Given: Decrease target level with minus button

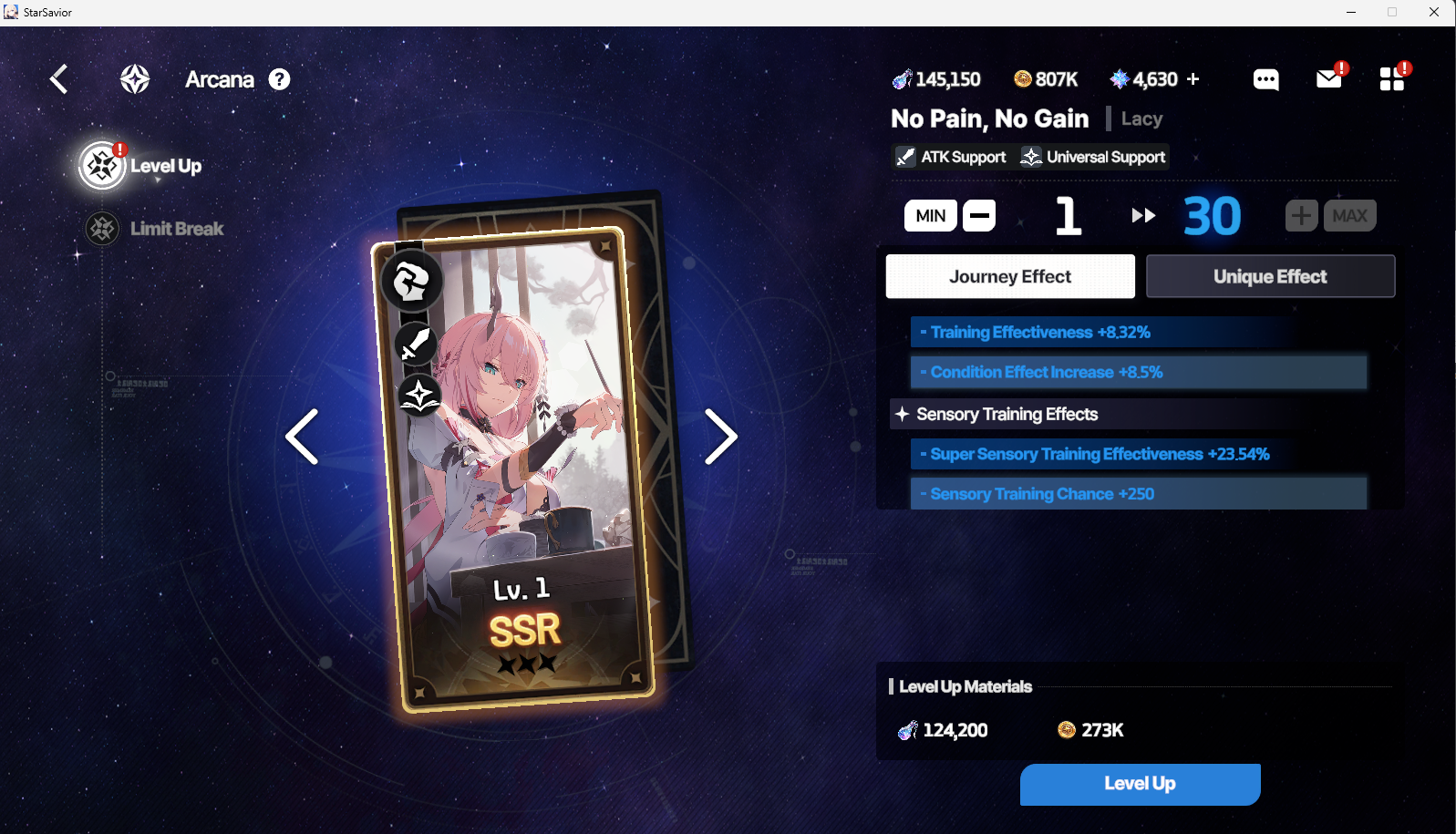Looking at the screenshot, I should (x=979, y=216).
